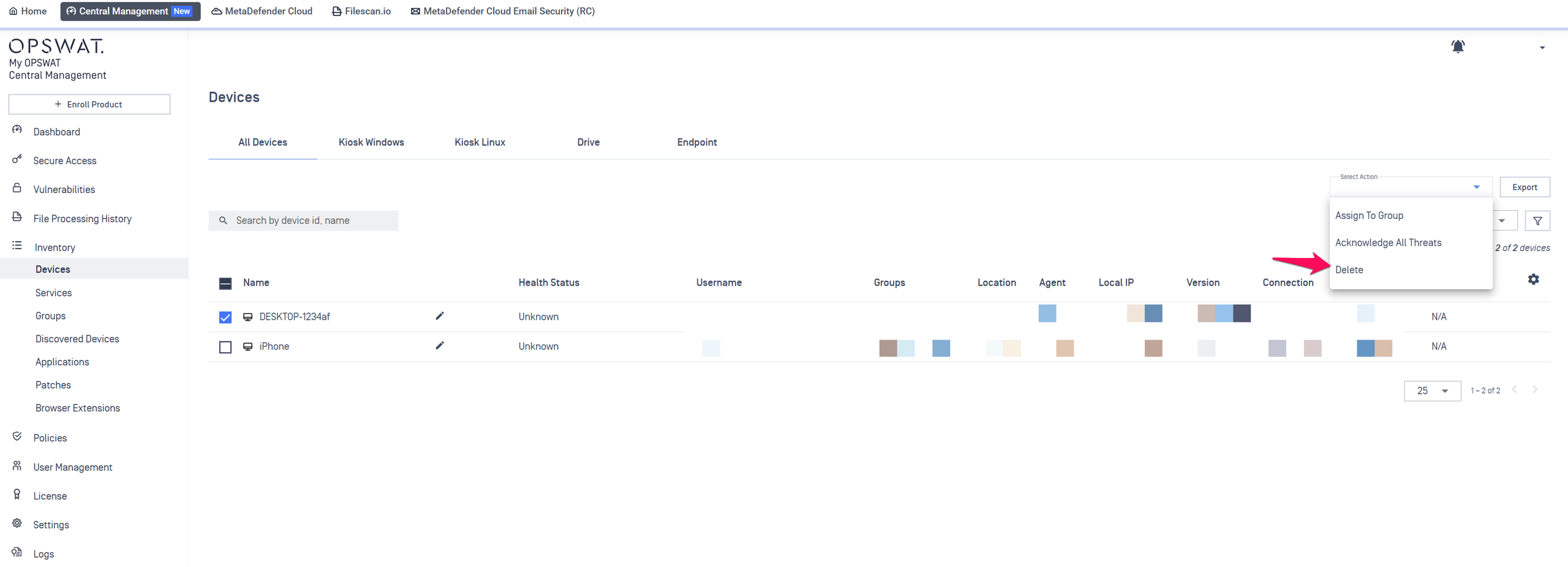The height and width of the screenshot is (567, 1568).
Task: Click the filter funnel icon
Action: point(1537,221)
